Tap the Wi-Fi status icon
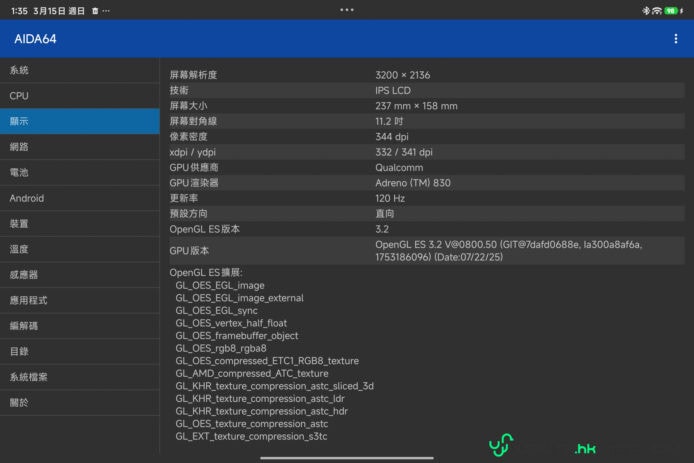 pyautogui.click(x=656, y=10)
